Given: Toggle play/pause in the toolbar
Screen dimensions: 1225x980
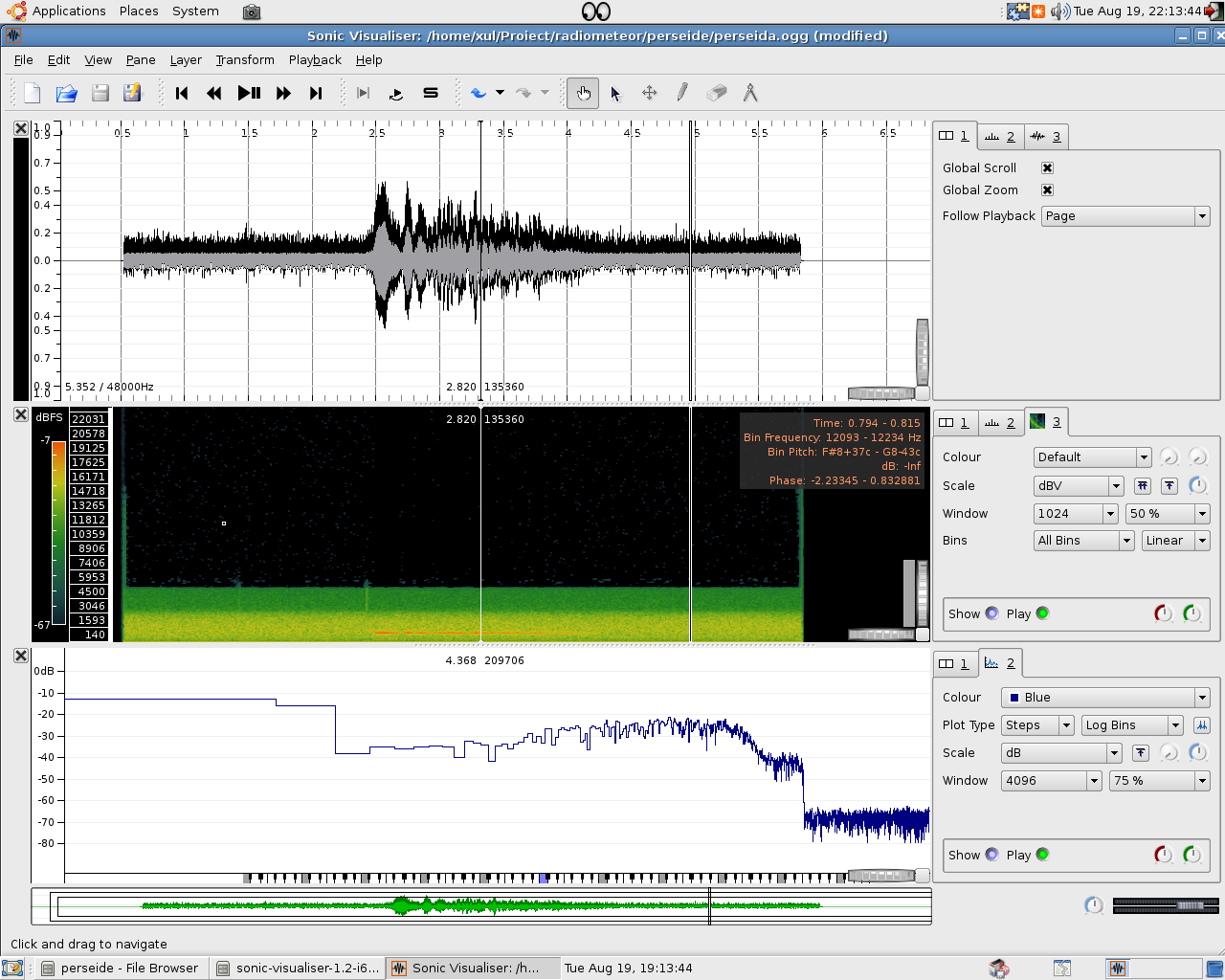Looking at the screenshot, I should tap(249, 93).
